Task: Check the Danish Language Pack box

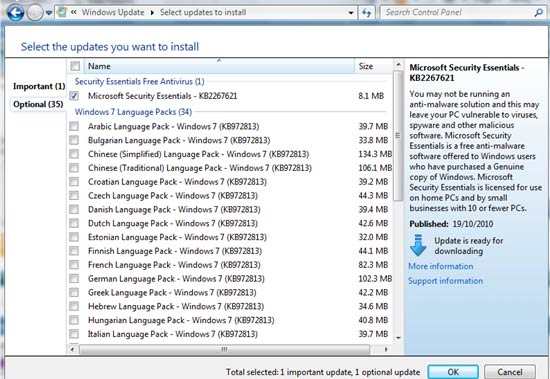Action: coord(74,210)
